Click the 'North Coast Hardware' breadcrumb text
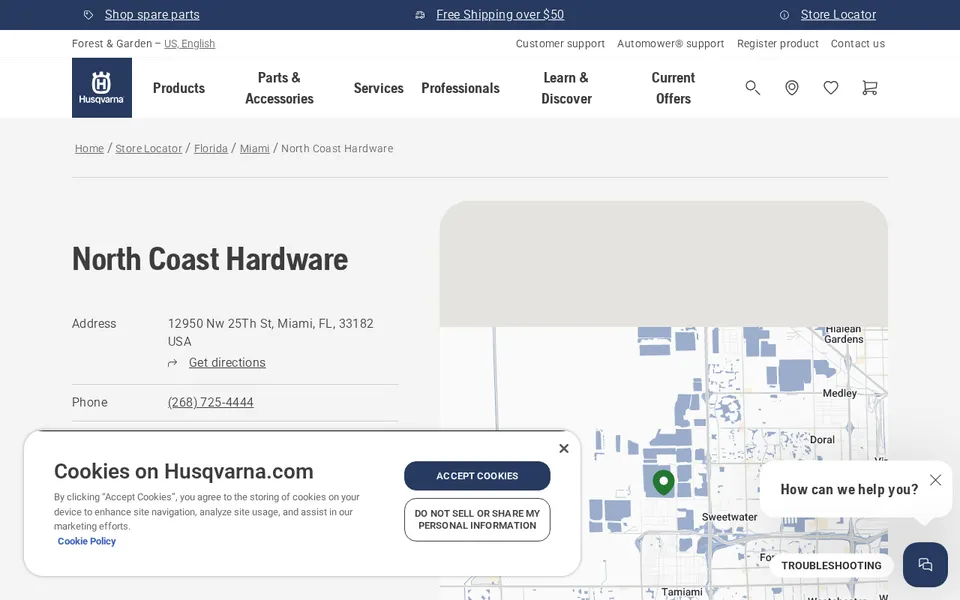 pyautogui.click(x=337, y=148)
